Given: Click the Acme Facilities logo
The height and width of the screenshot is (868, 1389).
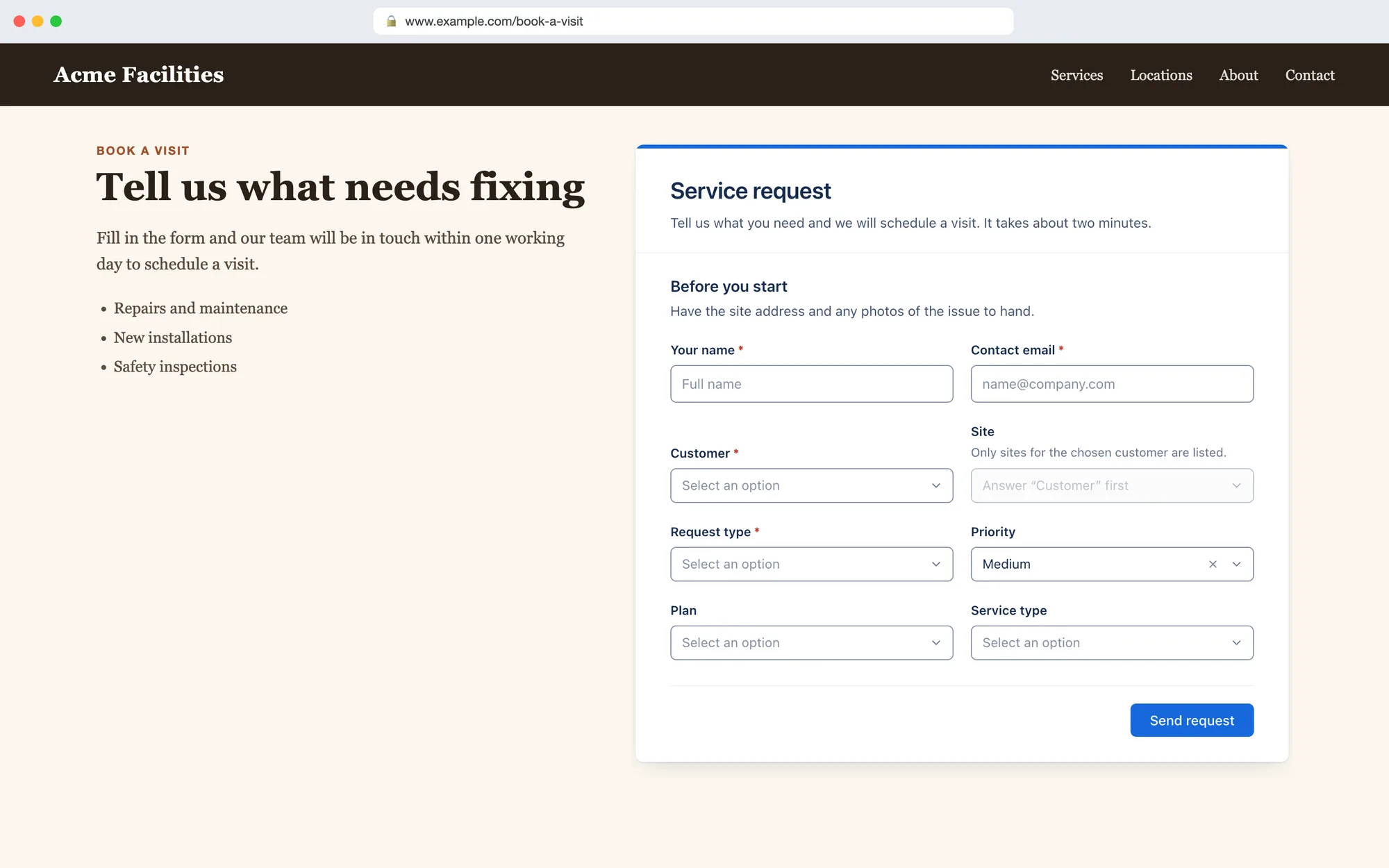Looking at the screenshot, I should (x=139, y=74).
